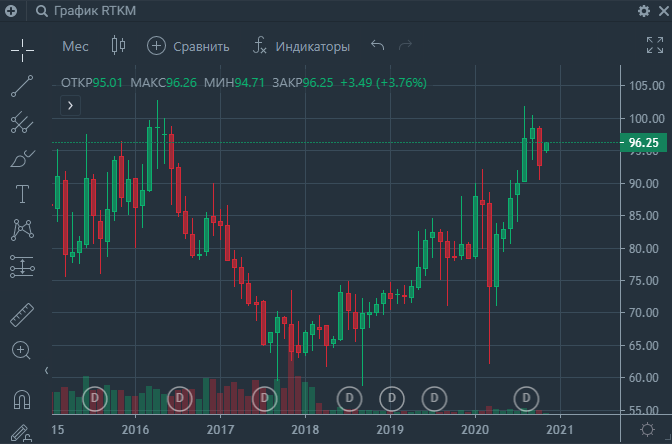The image size is (672, 444).
Task: Click dividend marker D near mid-2017
Action: click(264, 399)
